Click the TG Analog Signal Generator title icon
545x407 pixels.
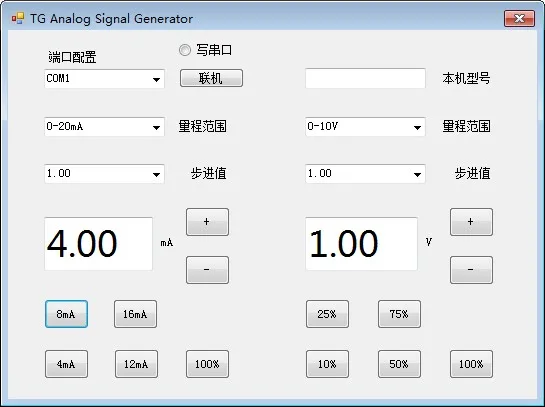18,18
